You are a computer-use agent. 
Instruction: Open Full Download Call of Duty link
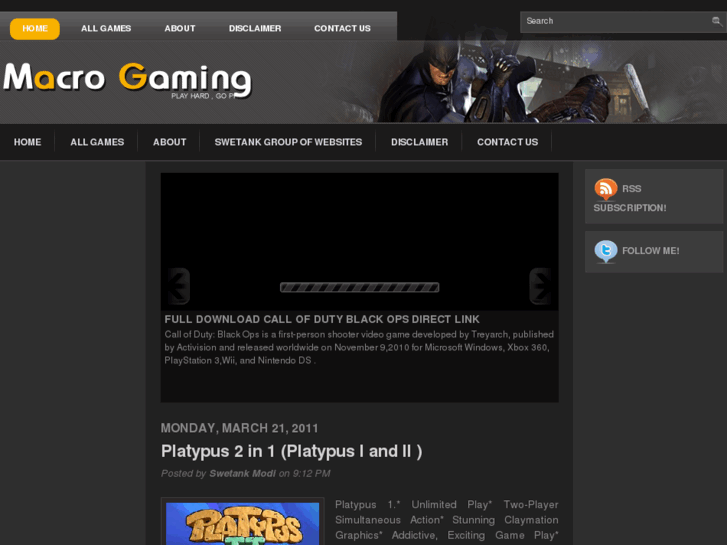point(322,319)
